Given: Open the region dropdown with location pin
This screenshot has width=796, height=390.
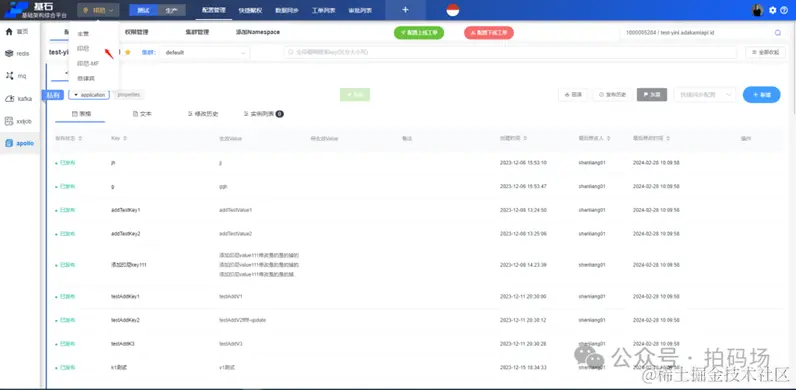Looking at the screenshot, I should click(x=98, y=10).
